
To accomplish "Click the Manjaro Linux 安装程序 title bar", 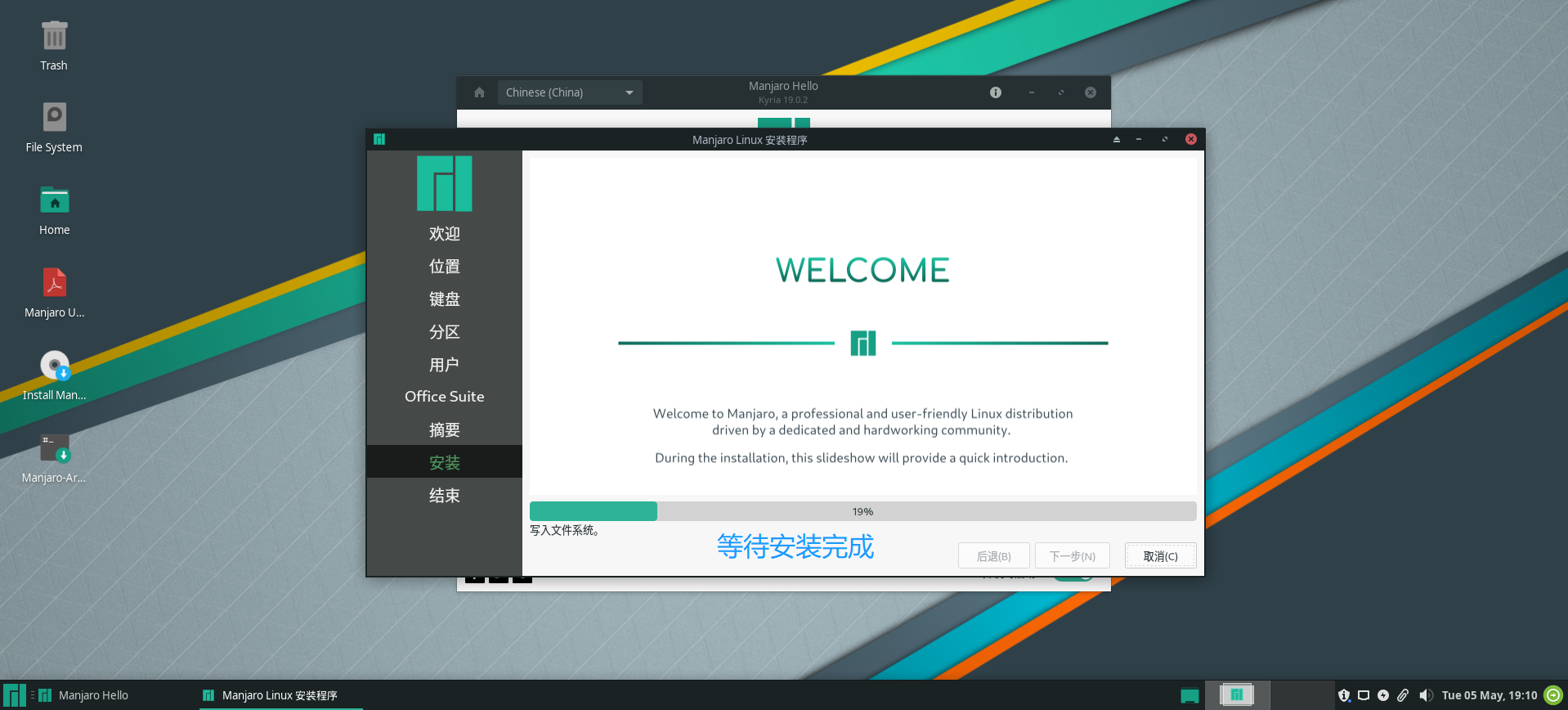I will 750,140.
